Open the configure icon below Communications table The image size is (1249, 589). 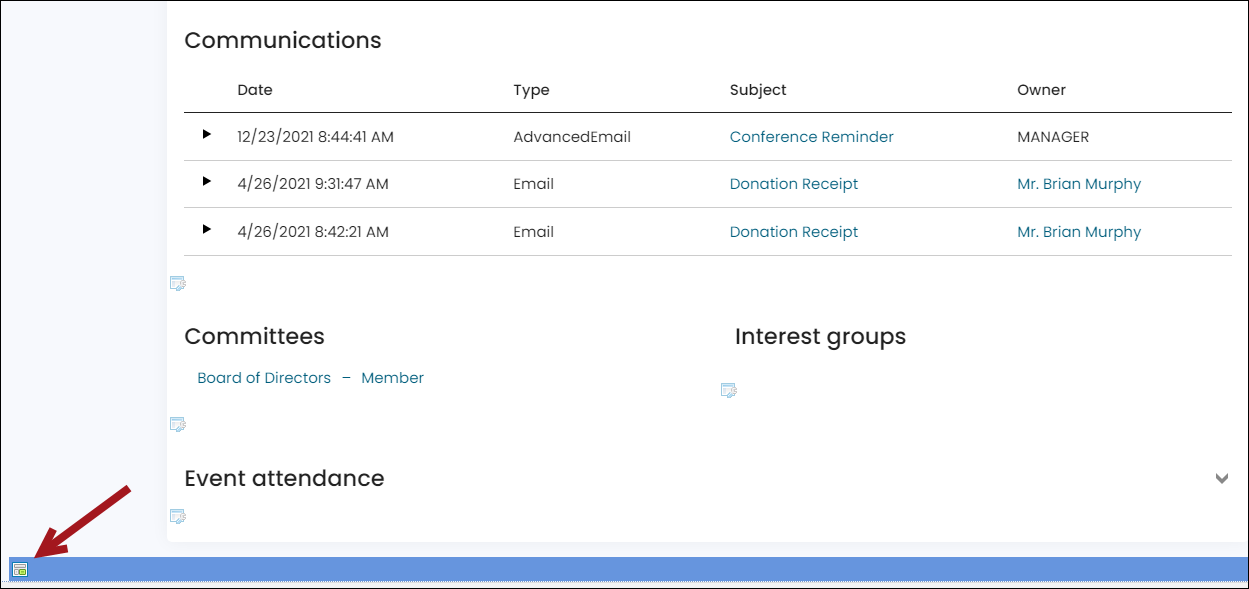(178, 283)
